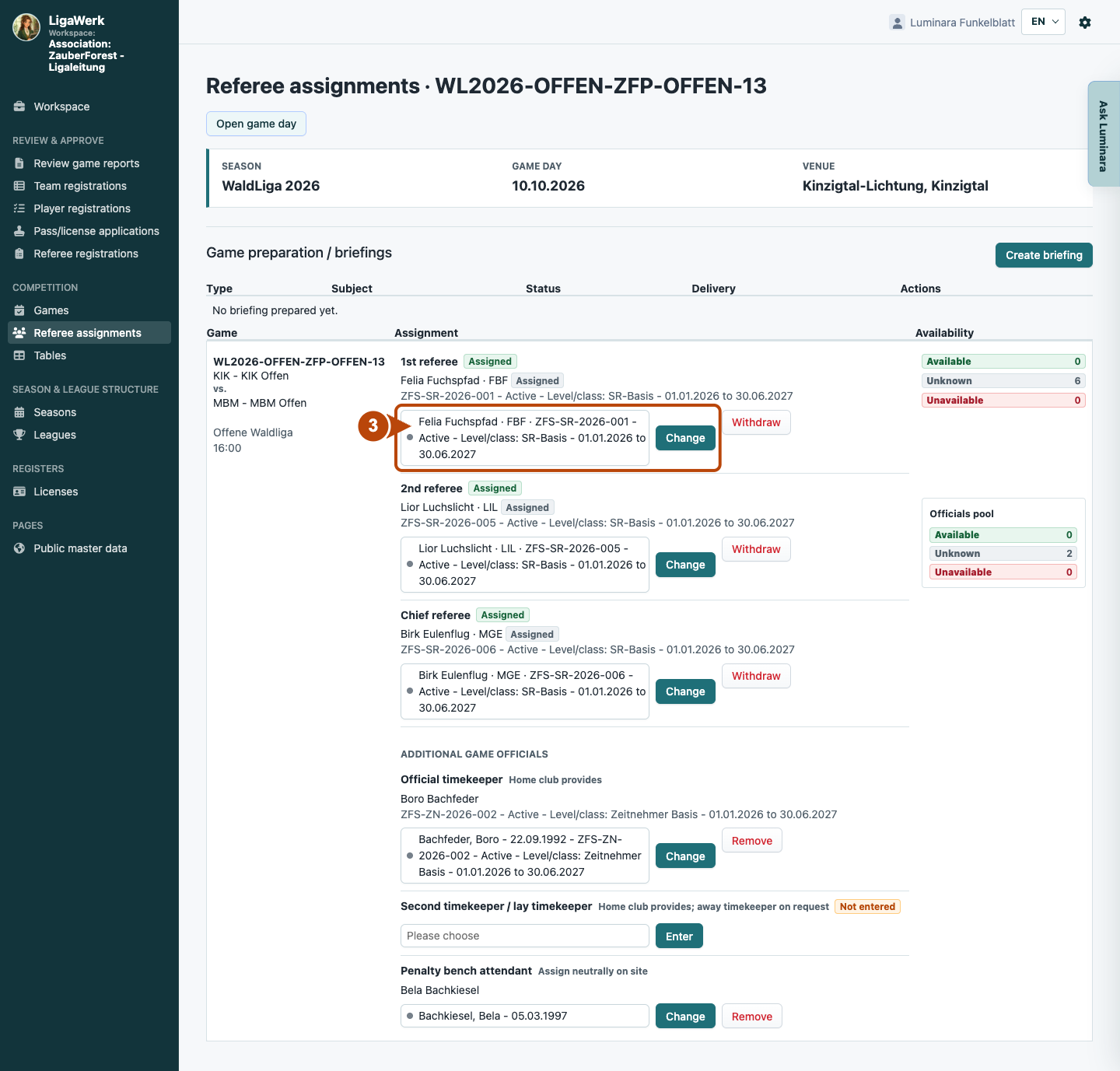Open the 1st referee Felia Fuchspfad selector
The height and width of the screenshot is (1071, 1120).
525,438
